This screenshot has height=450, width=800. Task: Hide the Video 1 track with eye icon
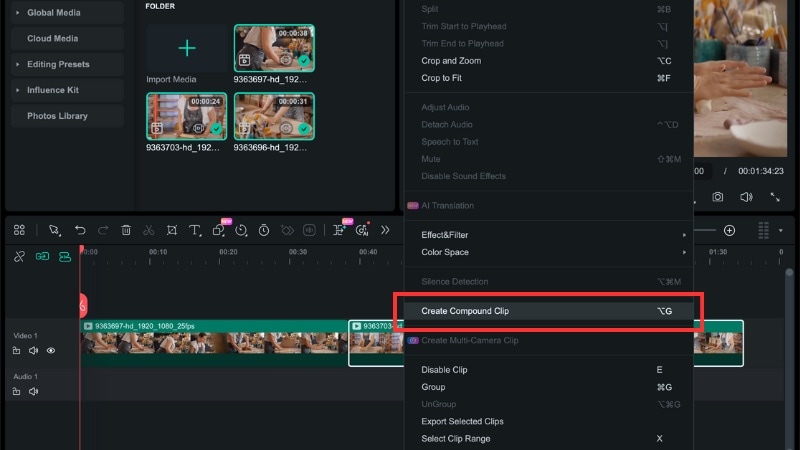coord(51,351)
